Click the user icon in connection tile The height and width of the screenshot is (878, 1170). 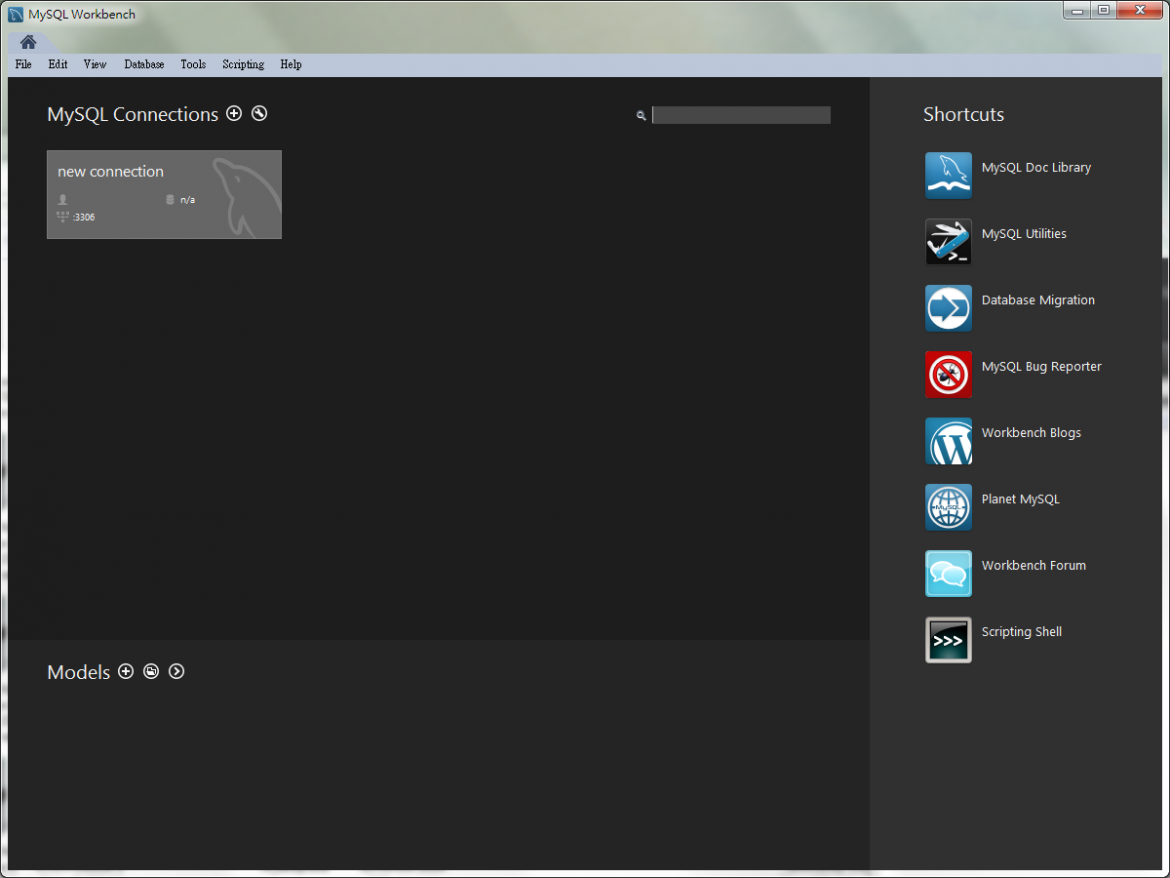click(63, 199)
